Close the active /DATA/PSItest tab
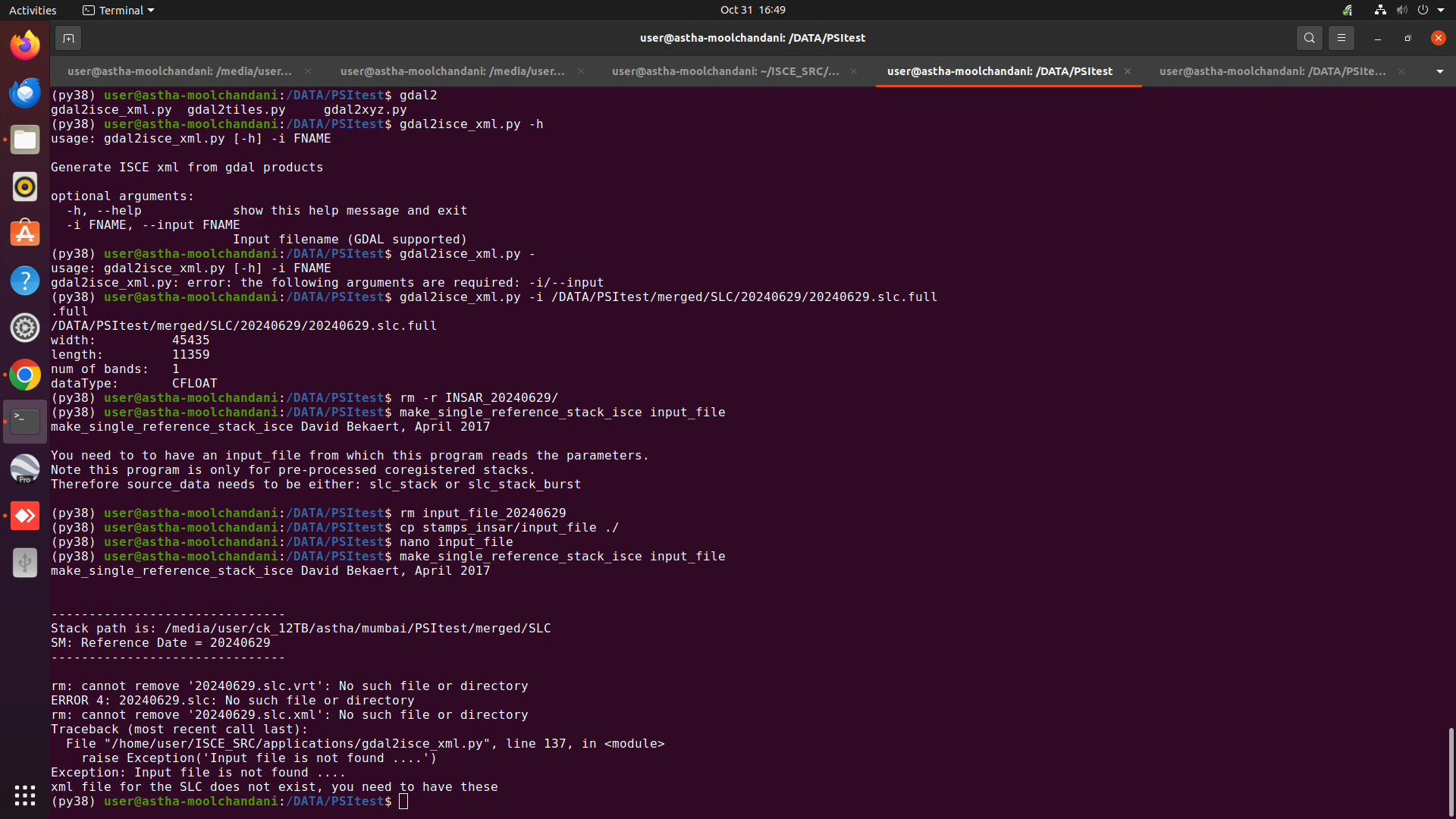Screen dimensions: 1456x819 coord(1128,71)
